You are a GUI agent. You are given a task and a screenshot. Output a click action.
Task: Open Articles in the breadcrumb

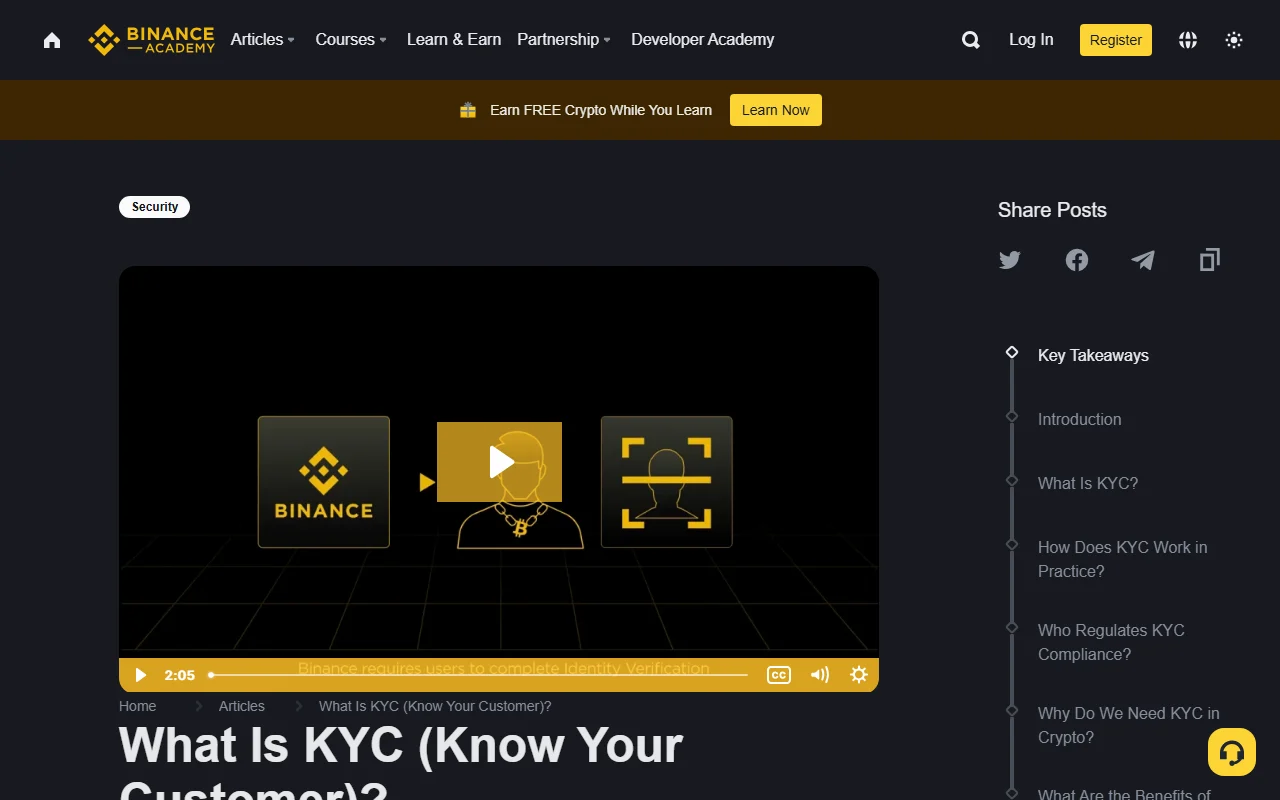[x=242, y=706]
